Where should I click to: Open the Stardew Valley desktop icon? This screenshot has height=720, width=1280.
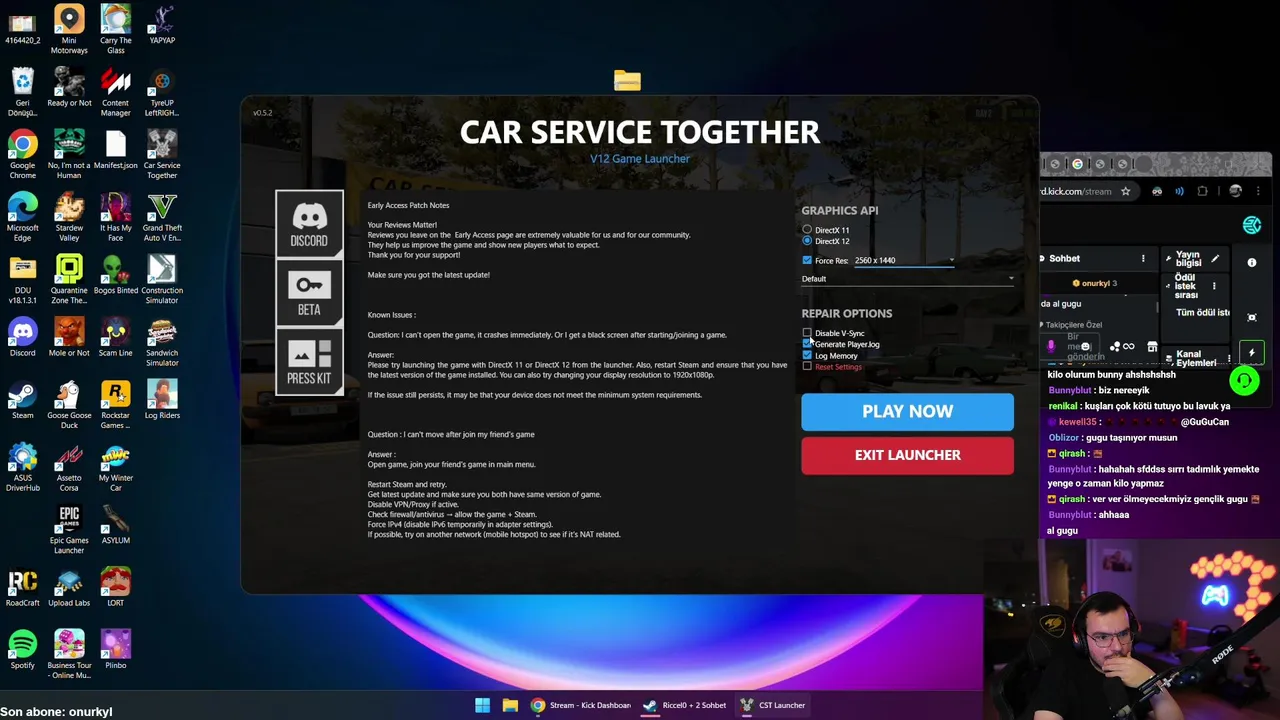[x=69, y=217]
